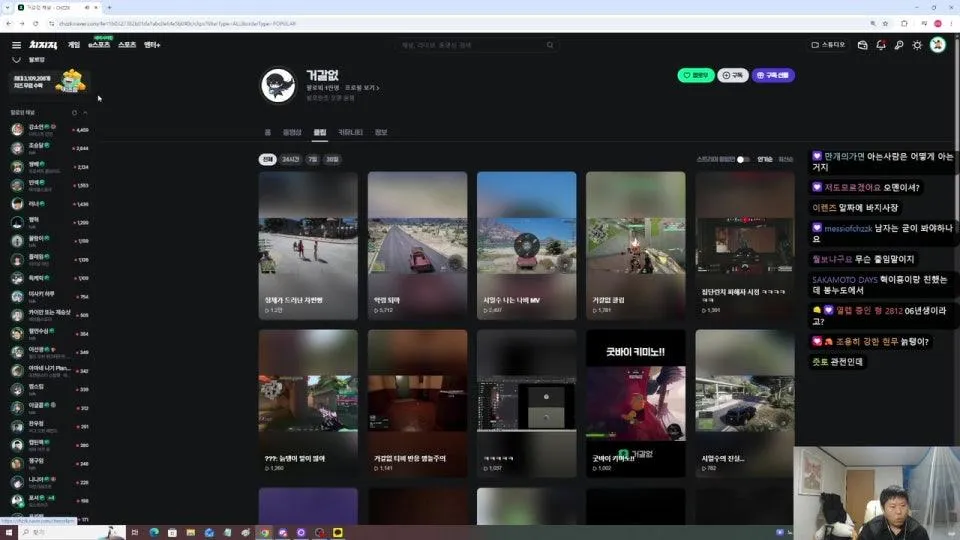The height and width of the screenshot is (540, 960).
Task: Open File Explorer from the taskbar
Action: [190, 533]
